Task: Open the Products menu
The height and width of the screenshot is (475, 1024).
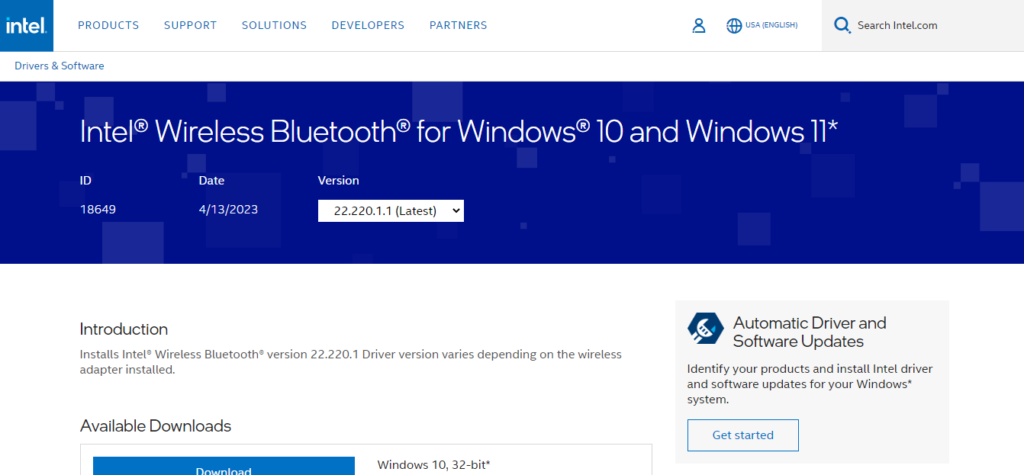Action: (x=108, y=25)
